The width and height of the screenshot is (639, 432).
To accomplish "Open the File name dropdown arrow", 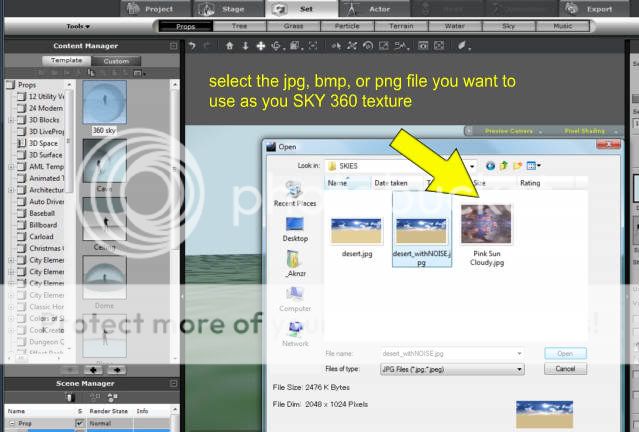I will [x=519, y=353].
